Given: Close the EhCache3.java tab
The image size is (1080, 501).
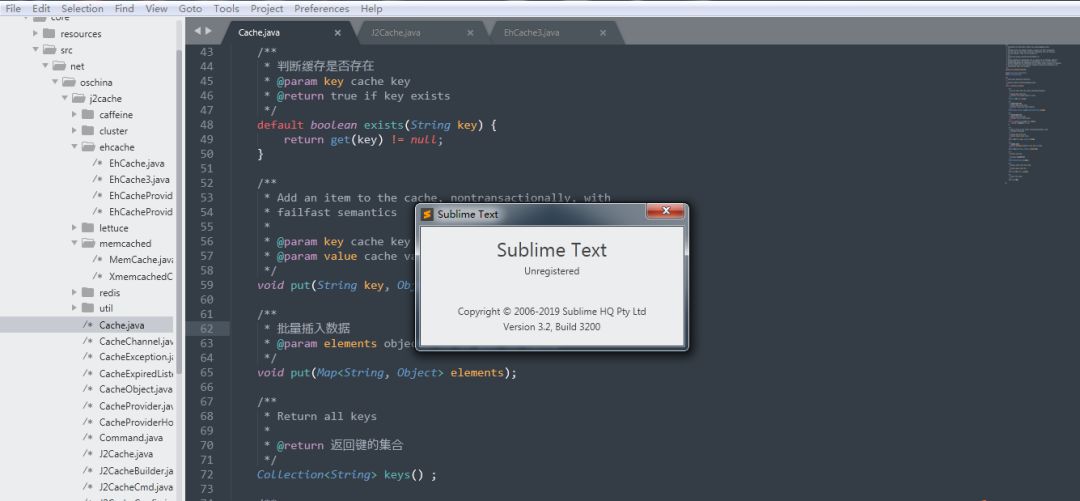Looking at the screenshot, I should pos(603,33).
